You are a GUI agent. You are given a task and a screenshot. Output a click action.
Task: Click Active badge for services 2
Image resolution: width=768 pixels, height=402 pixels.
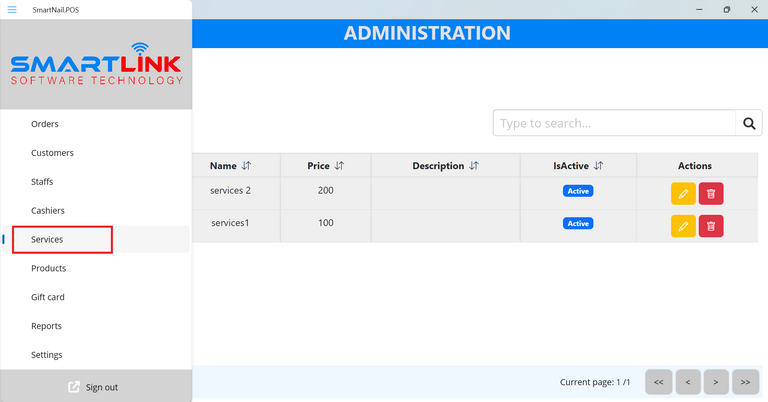pos(578,191)
